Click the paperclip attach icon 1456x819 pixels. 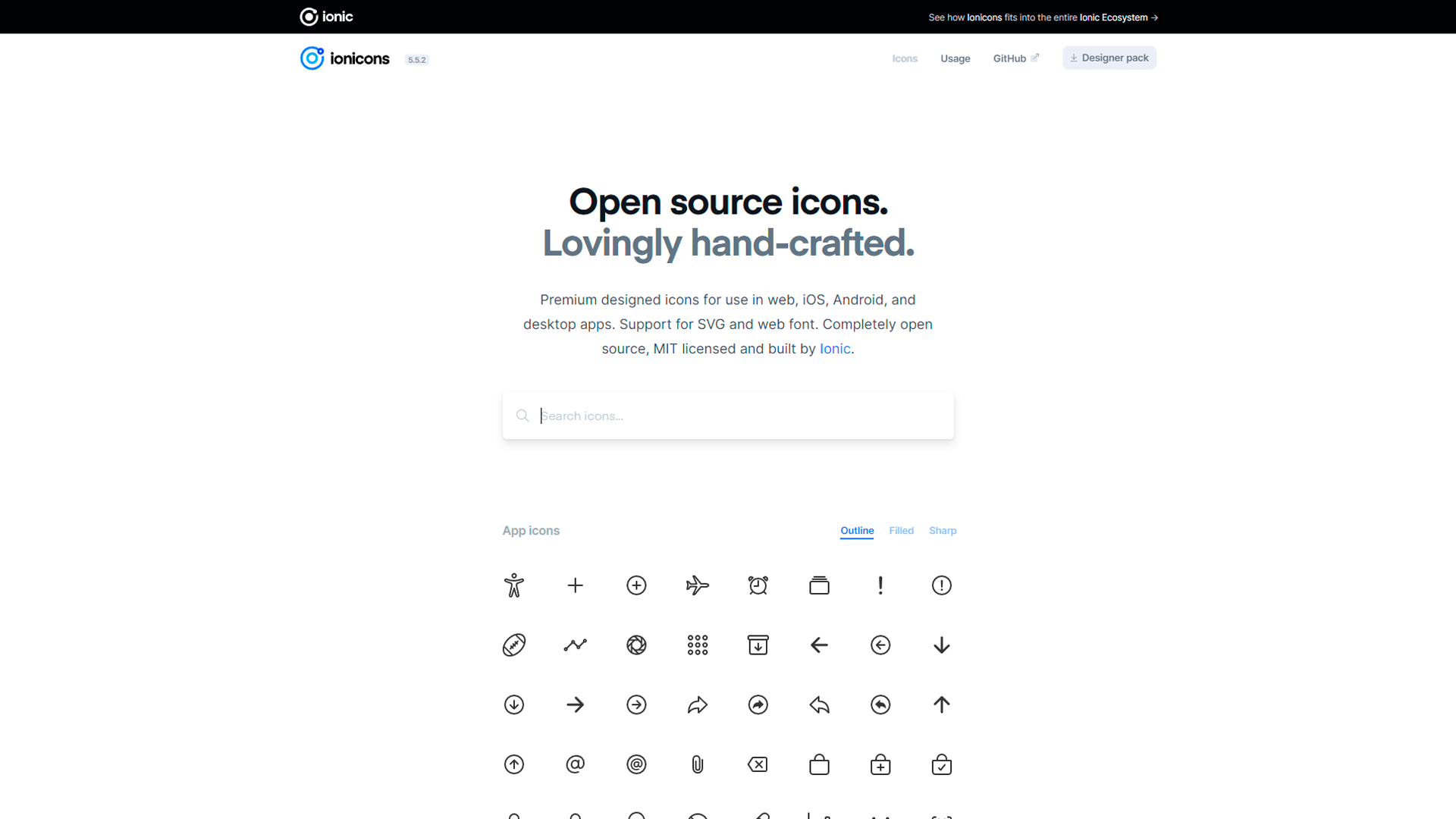coord(698,764)
